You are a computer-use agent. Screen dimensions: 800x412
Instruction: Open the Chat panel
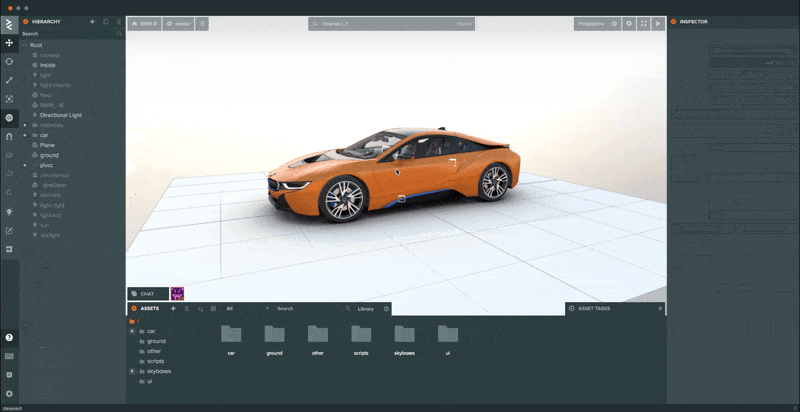tap(148, 294)
